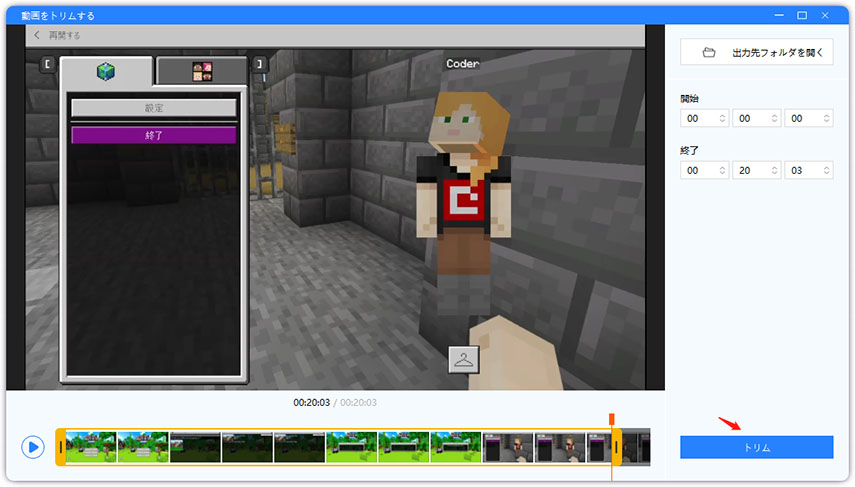The image size is (855, 487).
Task: Adjust end hours spinner arrows
Action: click(x=722, y=171)
